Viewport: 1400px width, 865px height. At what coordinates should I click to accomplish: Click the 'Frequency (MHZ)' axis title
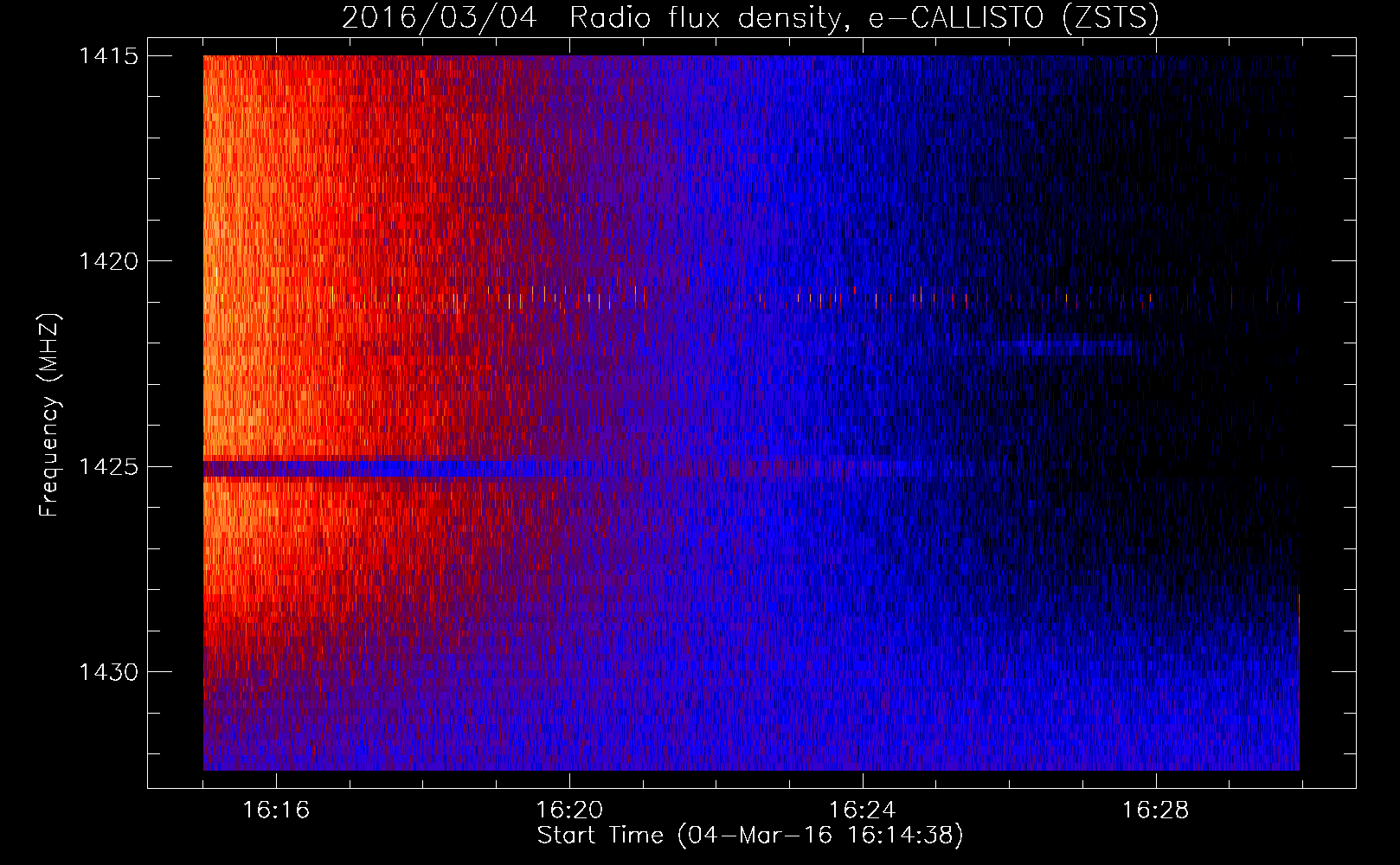[49, 414]
